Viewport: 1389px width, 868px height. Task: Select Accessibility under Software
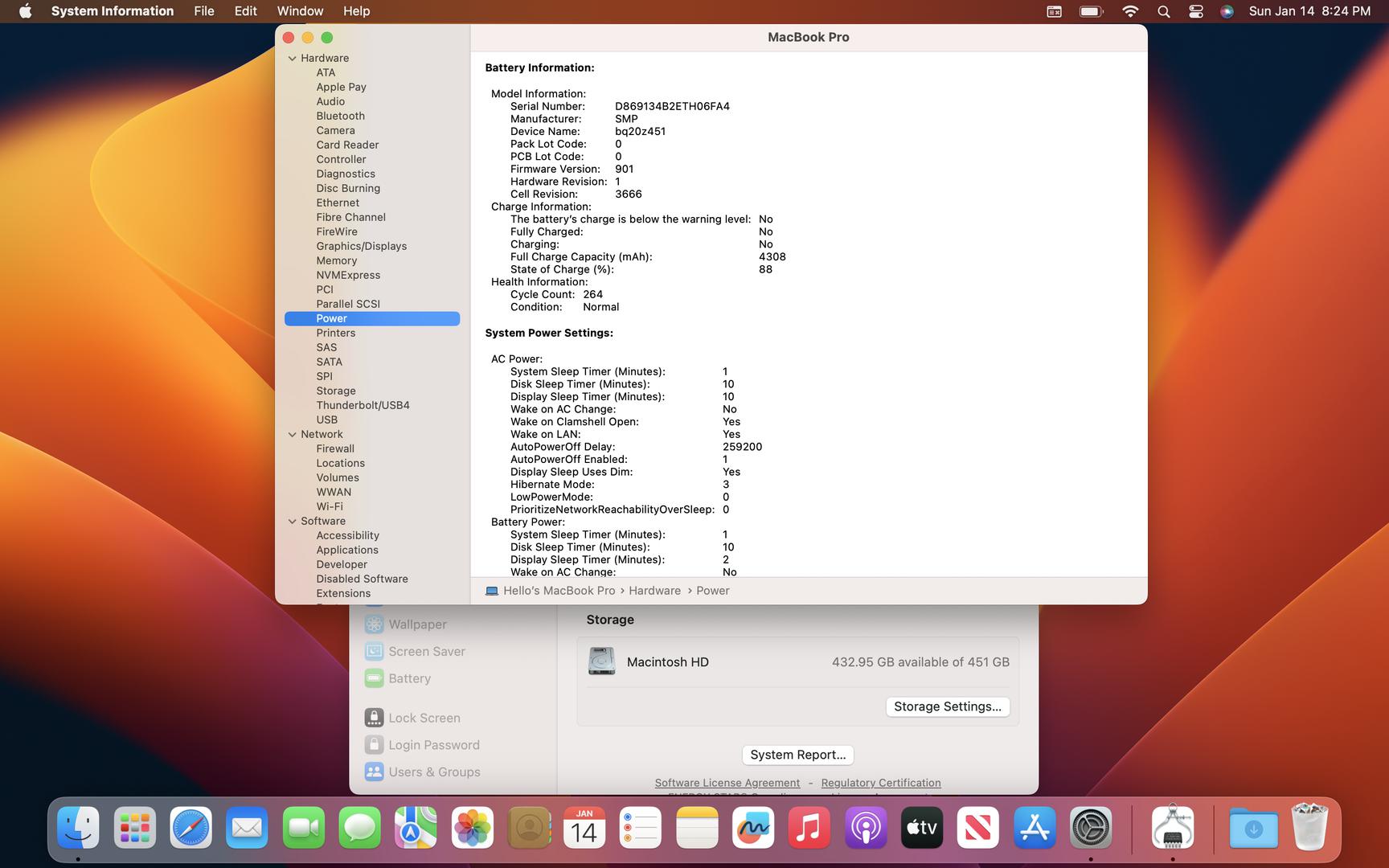click(x=347, y=535)
